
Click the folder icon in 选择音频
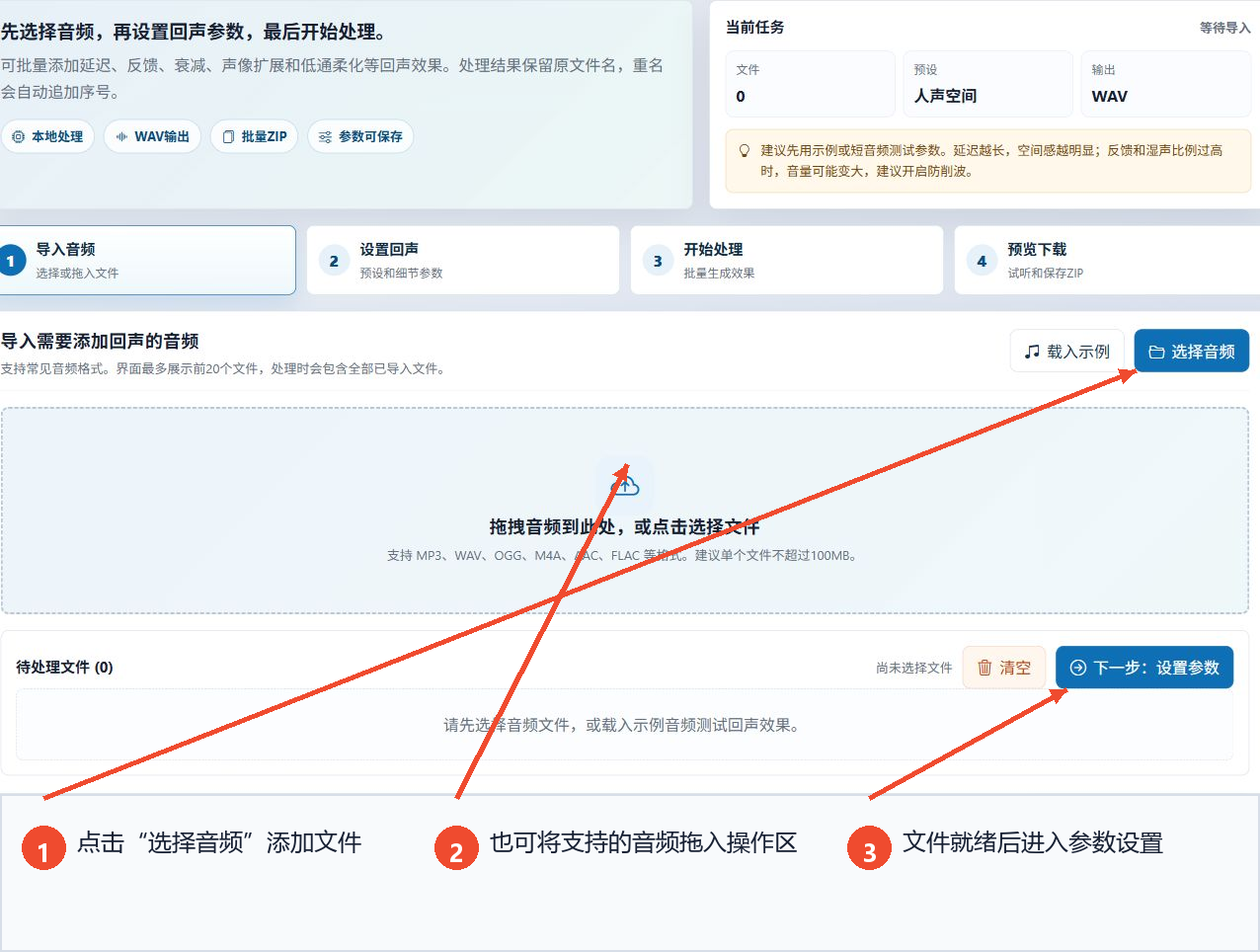tap(1156, 352)
